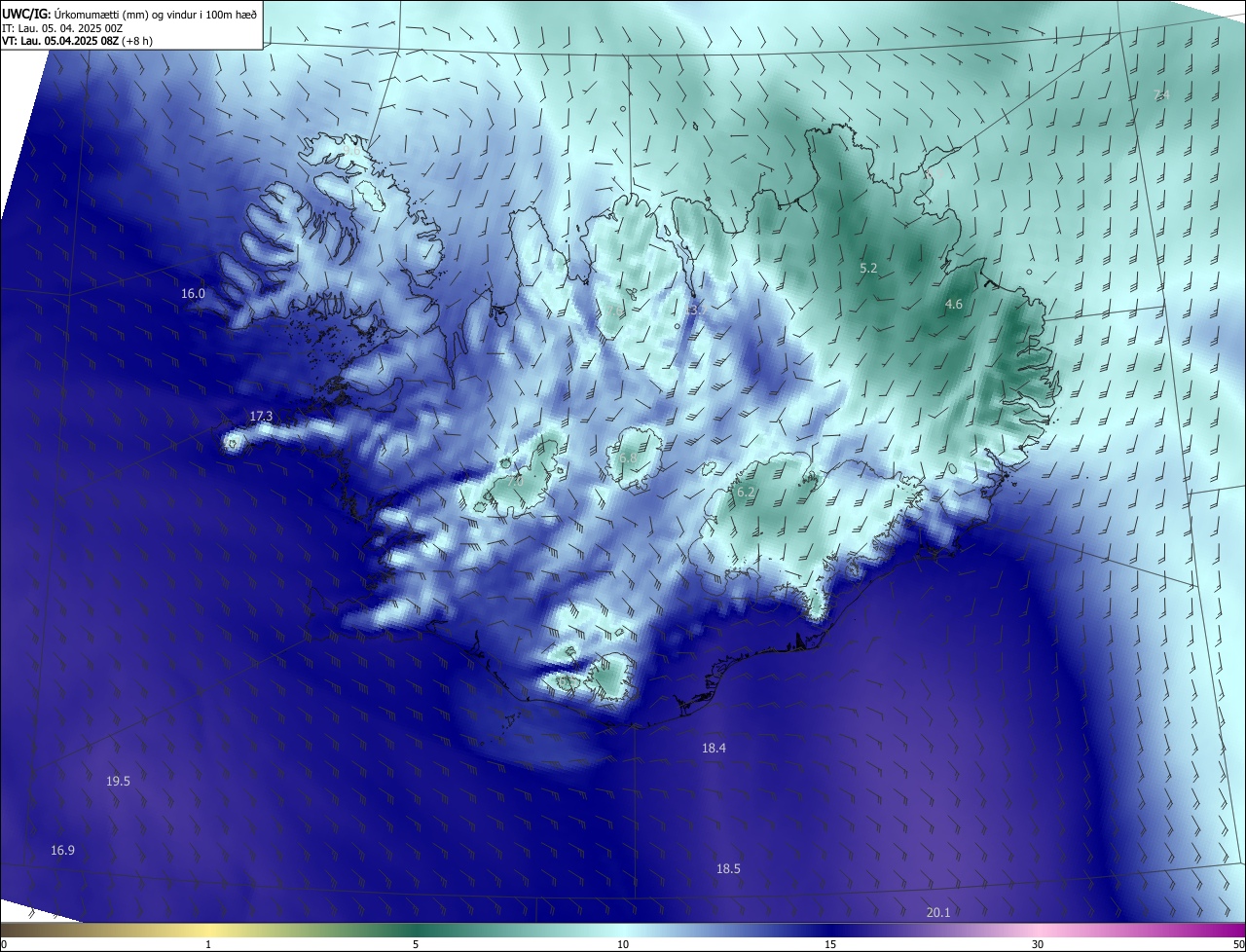
Task: Click the "VT: Lau. 05.04.2025 08Z (+8 h)" line
Action: pyautogui.click(x=77, y=41)
